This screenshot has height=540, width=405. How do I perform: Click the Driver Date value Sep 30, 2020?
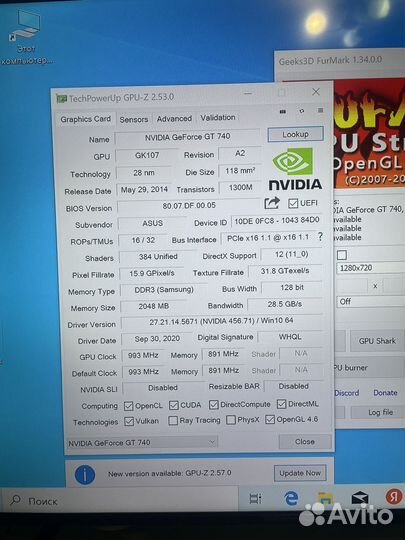(x=157, y=339)
